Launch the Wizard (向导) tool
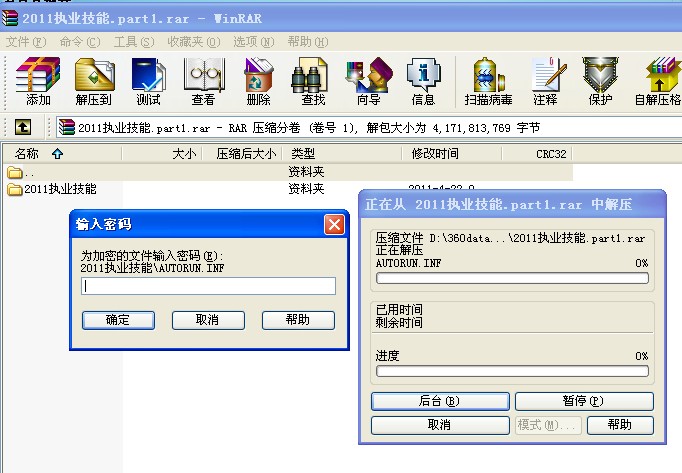 click(368, 81)
